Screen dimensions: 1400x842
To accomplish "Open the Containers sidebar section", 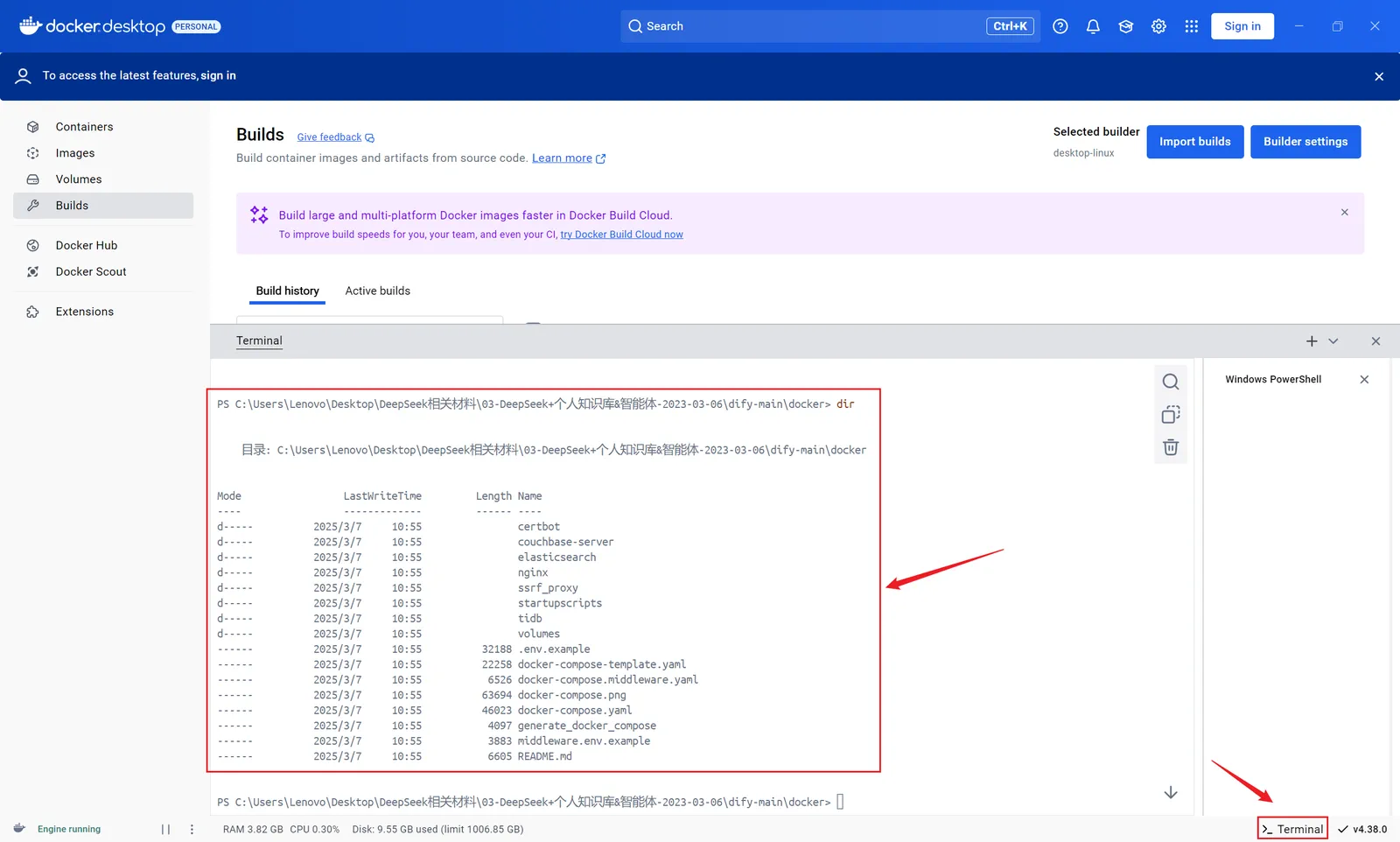I will pos(103,127).
